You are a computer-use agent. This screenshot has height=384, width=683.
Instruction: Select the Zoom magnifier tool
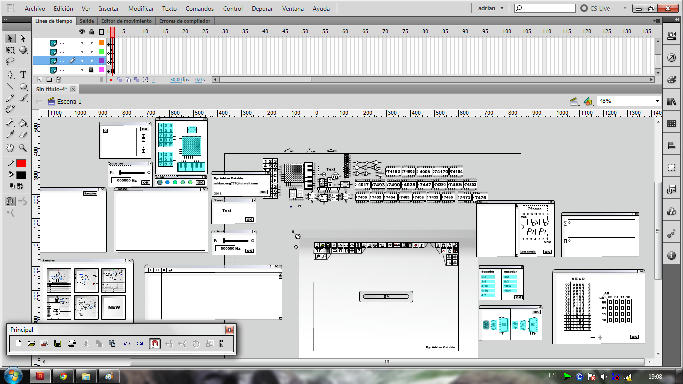(x=24, y=148)
